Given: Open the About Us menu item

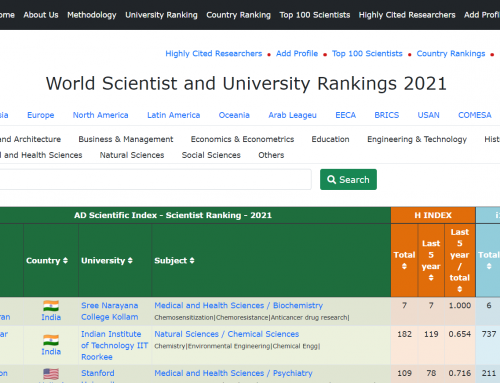Looking at the screenshot, I should click(x=41, y=15).
